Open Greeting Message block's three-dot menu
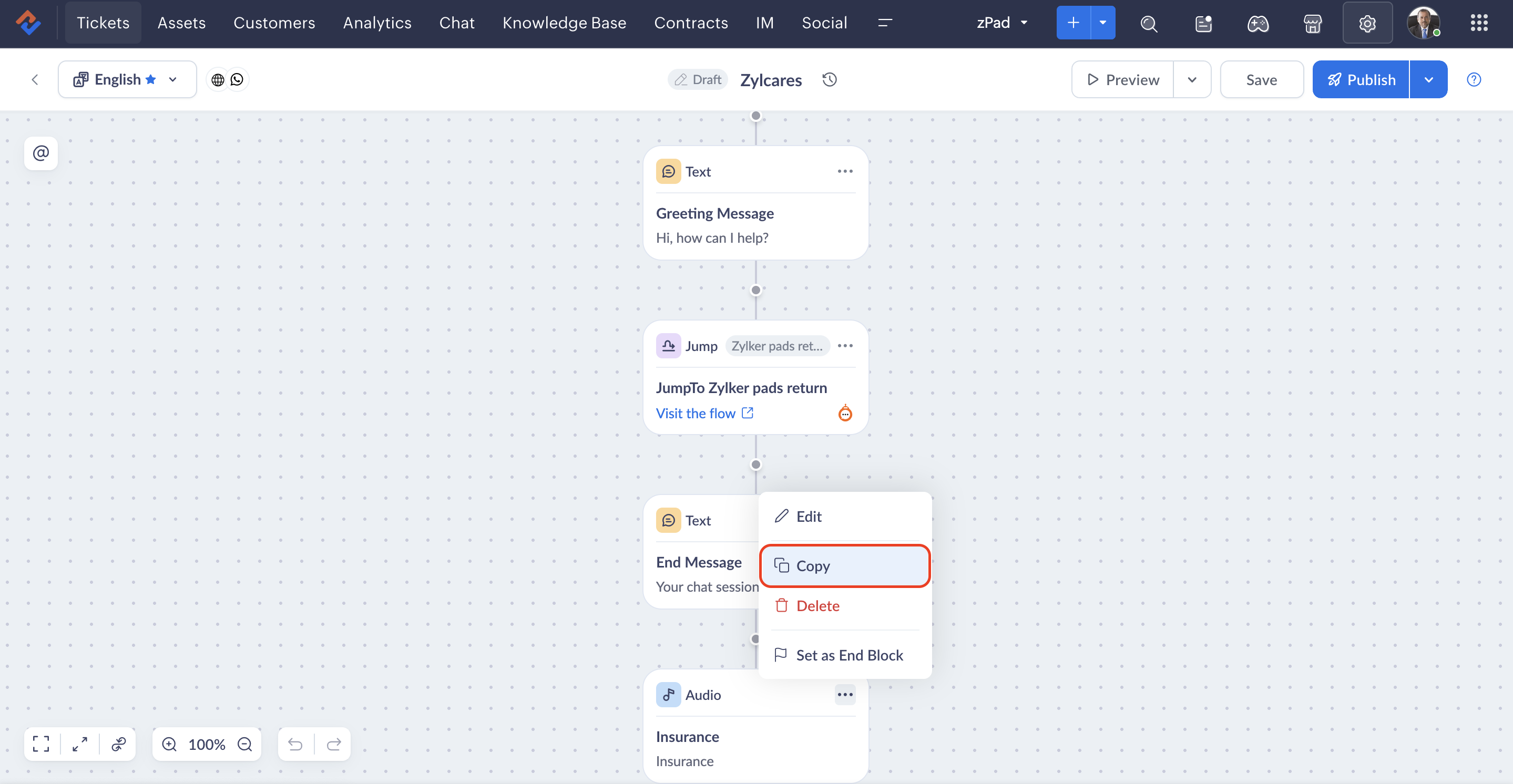This screenshot has height=784, width=1513. [845, 171]
